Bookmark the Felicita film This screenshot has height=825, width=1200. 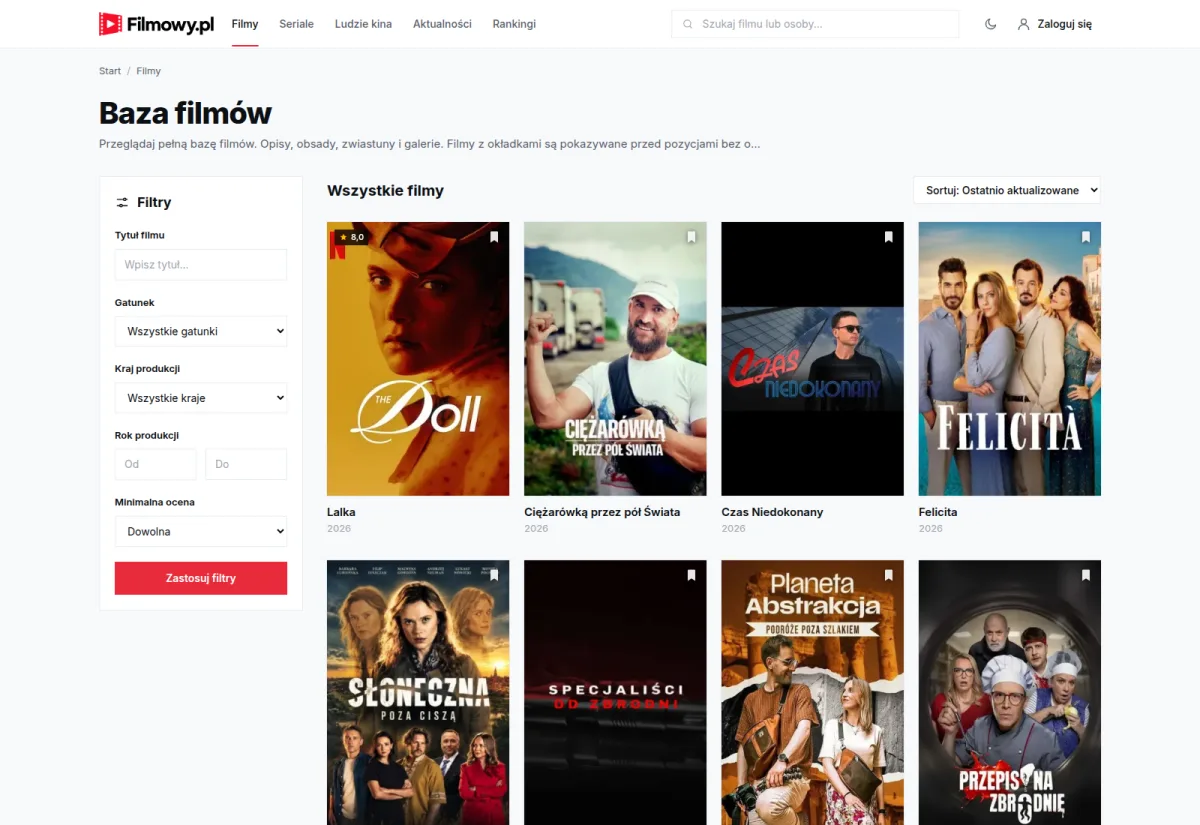click(x=1085, y=237)
